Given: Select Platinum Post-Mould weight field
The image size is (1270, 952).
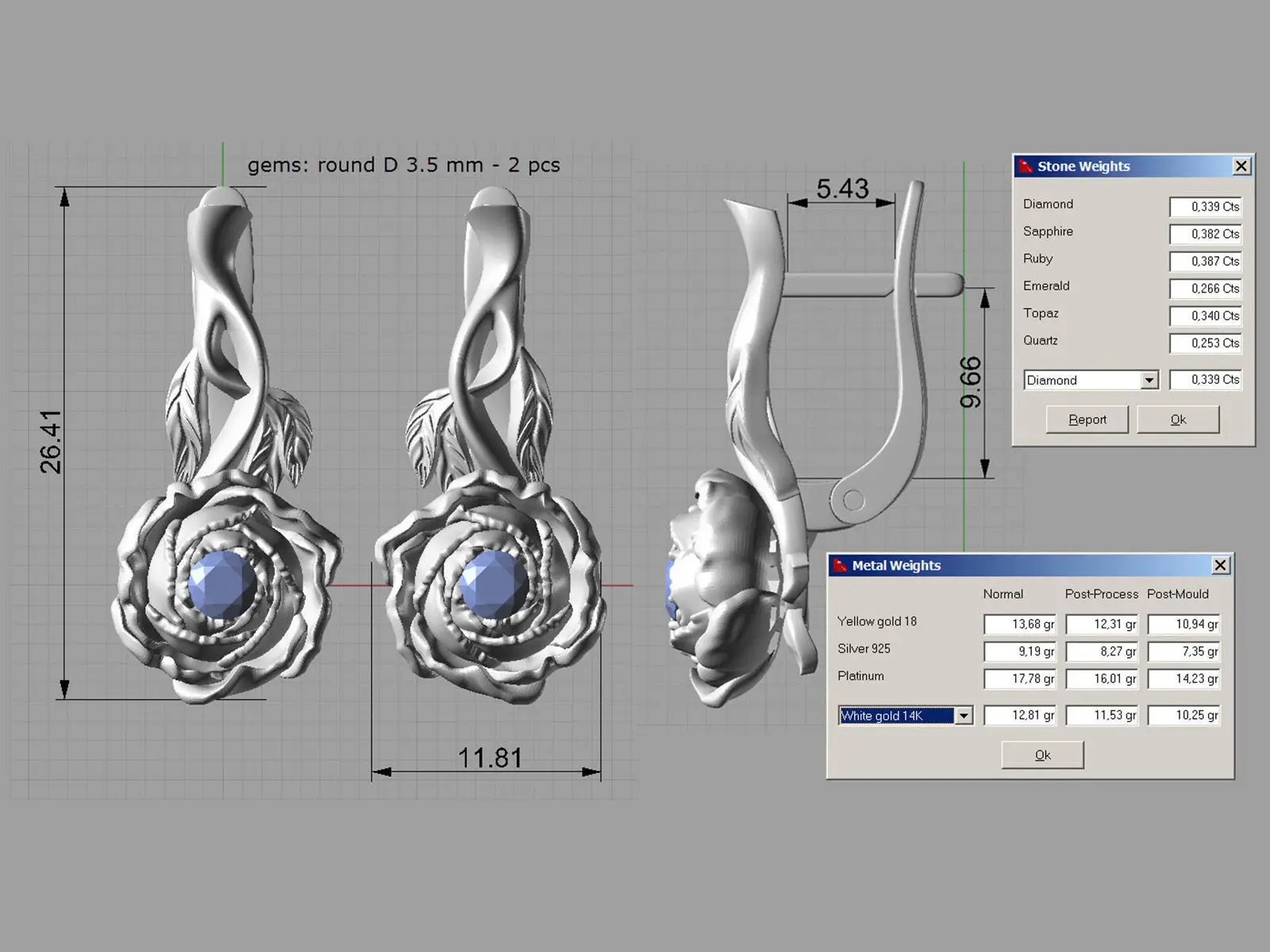Looking at the screenshot, I should tap(1183, 679).
